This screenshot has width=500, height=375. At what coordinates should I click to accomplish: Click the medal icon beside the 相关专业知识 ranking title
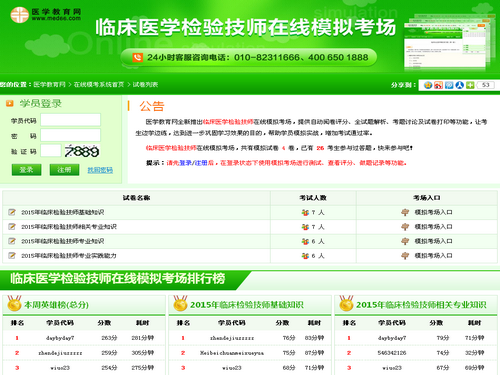coord(346,303)
